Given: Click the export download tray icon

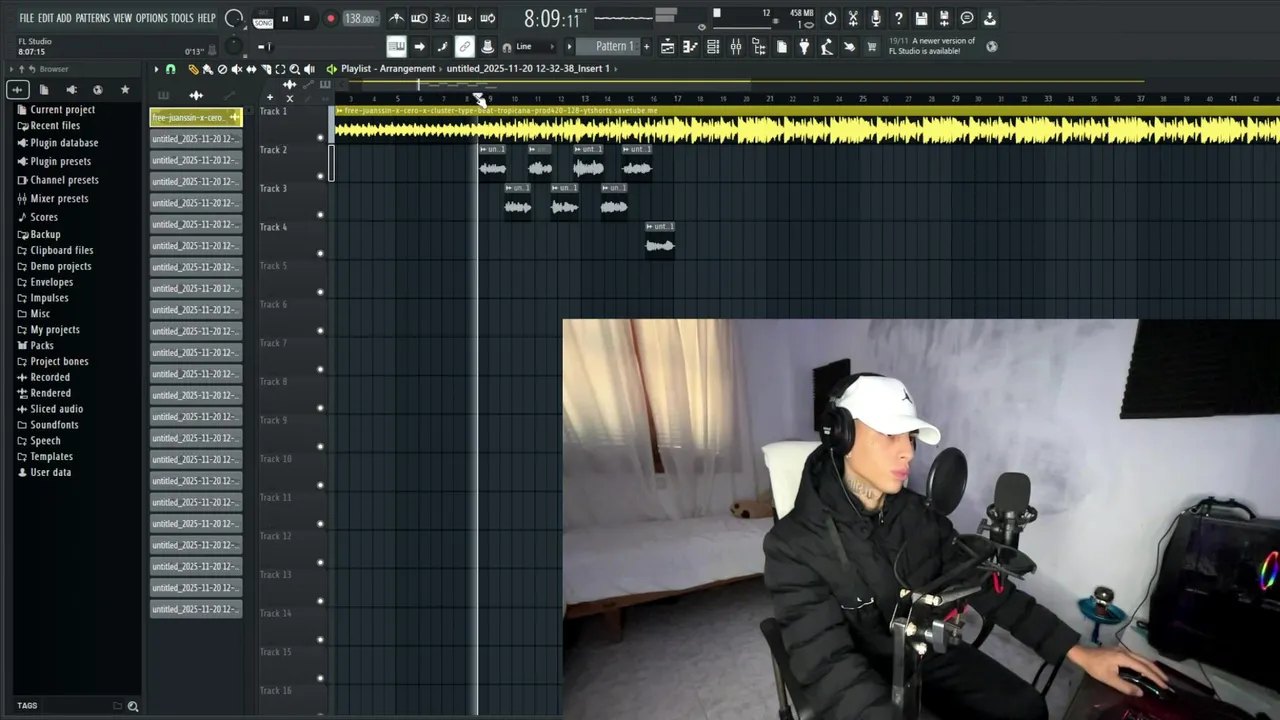Looking at the screenshot, I should click(x=990, y=18).
